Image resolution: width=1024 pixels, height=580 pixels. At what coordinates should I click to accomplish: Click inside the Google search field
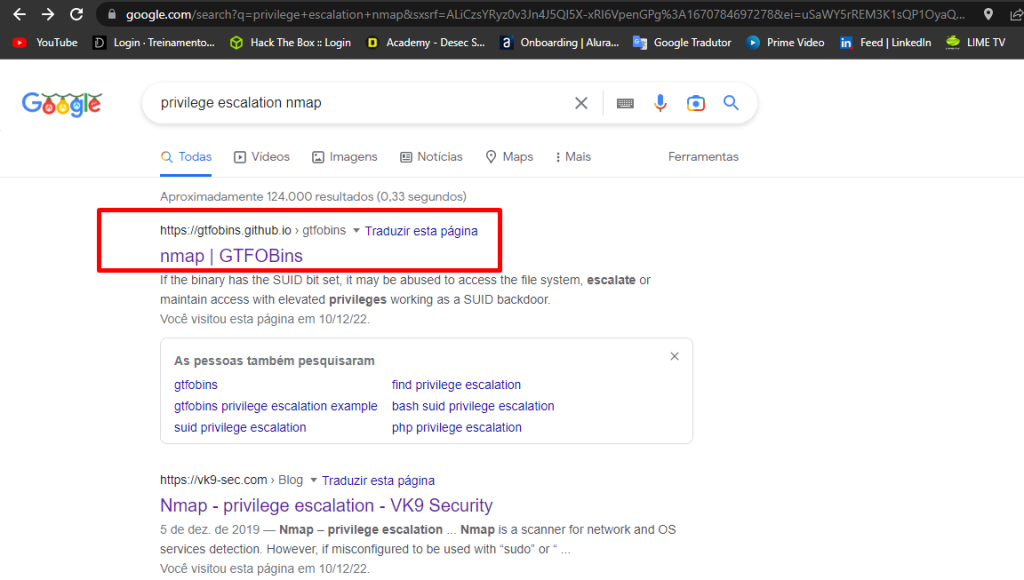point(360,103)
